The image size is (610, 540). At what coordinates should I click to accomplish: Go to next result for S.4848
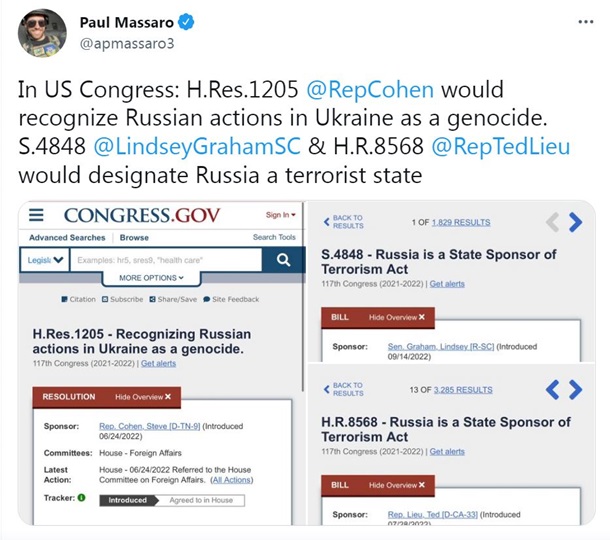(x=575, y=223)
